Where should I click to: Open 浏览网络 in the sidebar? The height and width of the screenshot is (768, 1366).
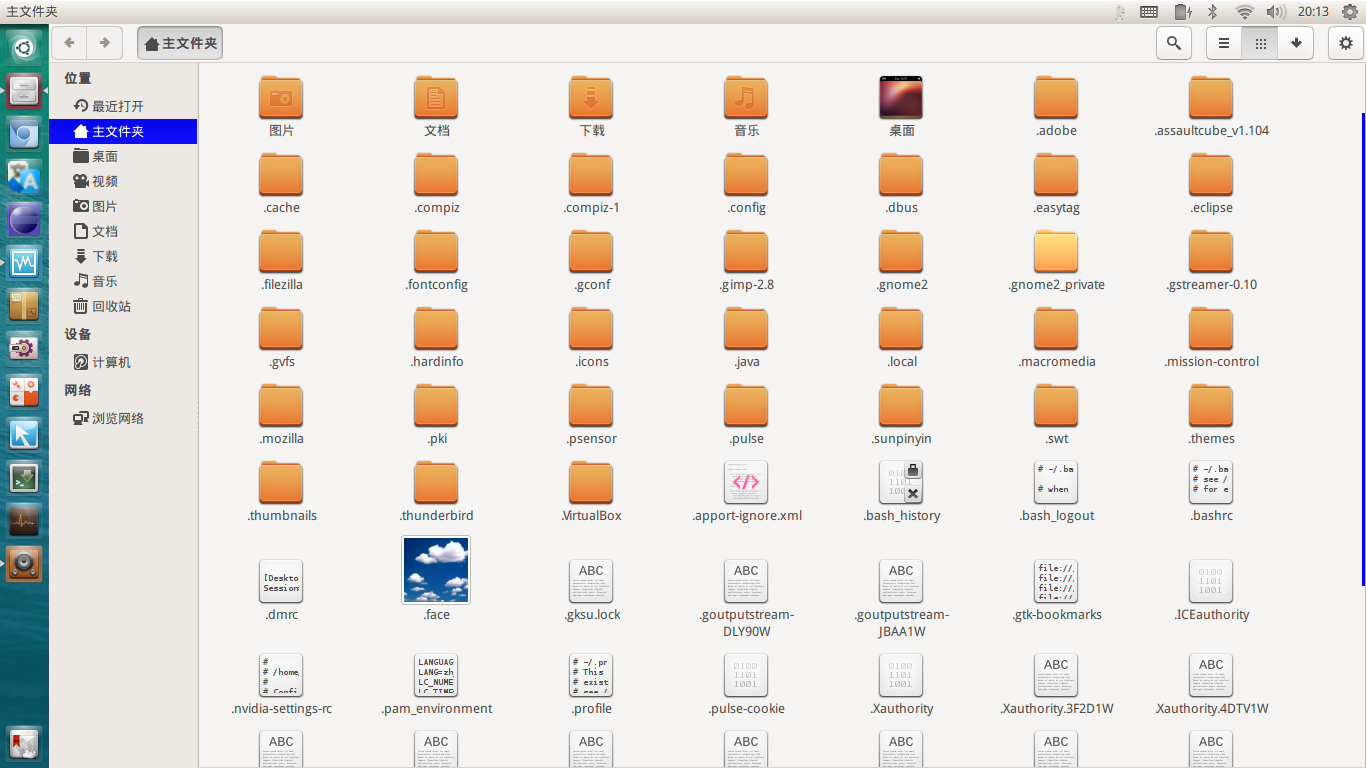[123, 418]
